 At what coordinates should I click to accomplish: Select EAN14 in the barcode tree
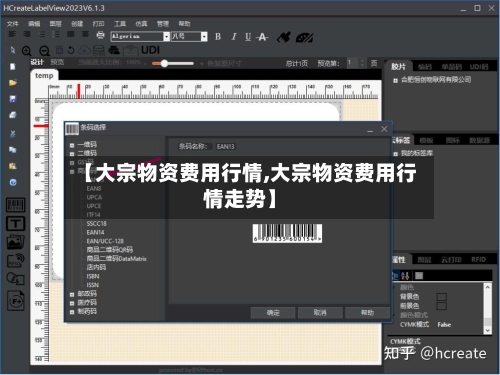click(95, 232)
